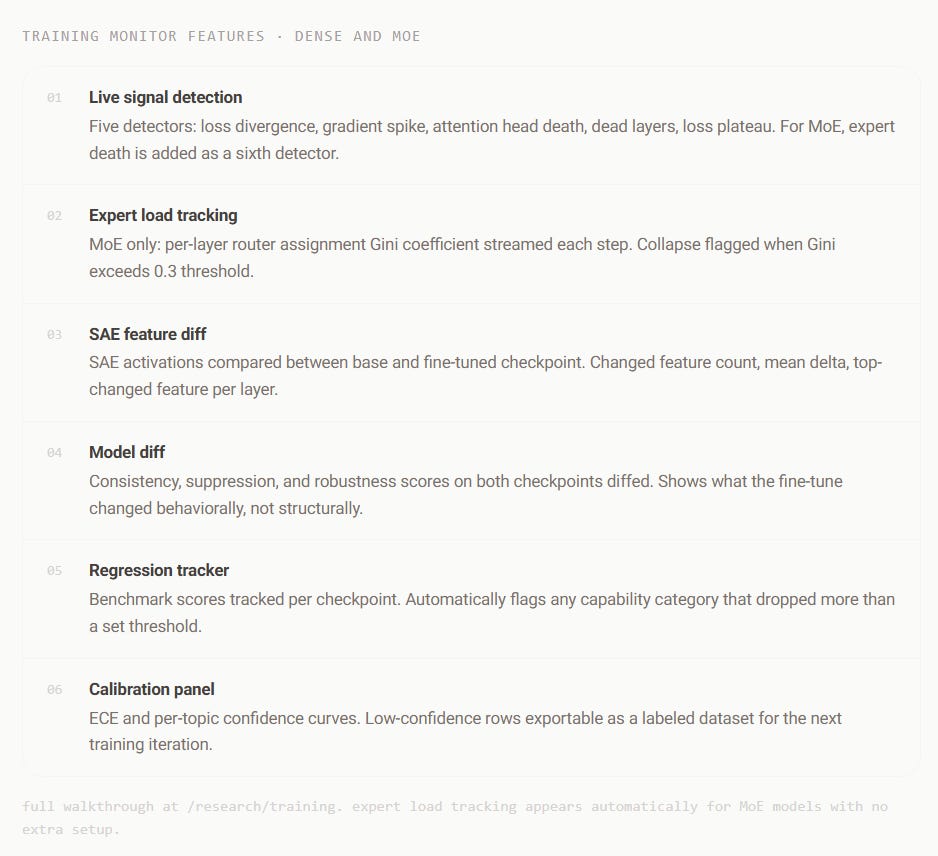This screenshot has height=856, width=938.
Task: Click the 04 number marker
Action: tap(54, 452)
